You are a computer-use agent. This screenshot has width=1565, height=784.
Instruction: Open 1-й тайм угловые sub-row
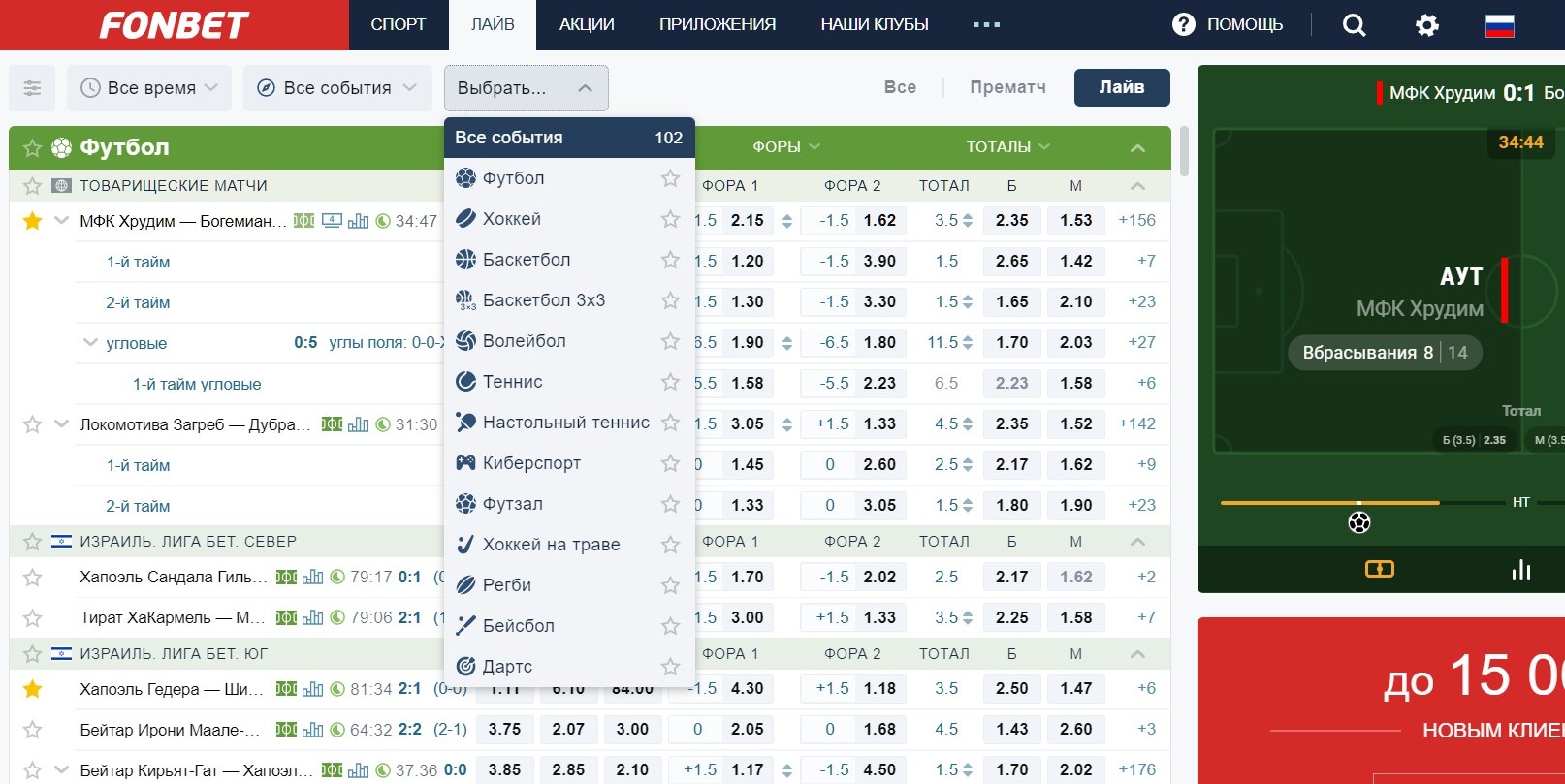197,384
